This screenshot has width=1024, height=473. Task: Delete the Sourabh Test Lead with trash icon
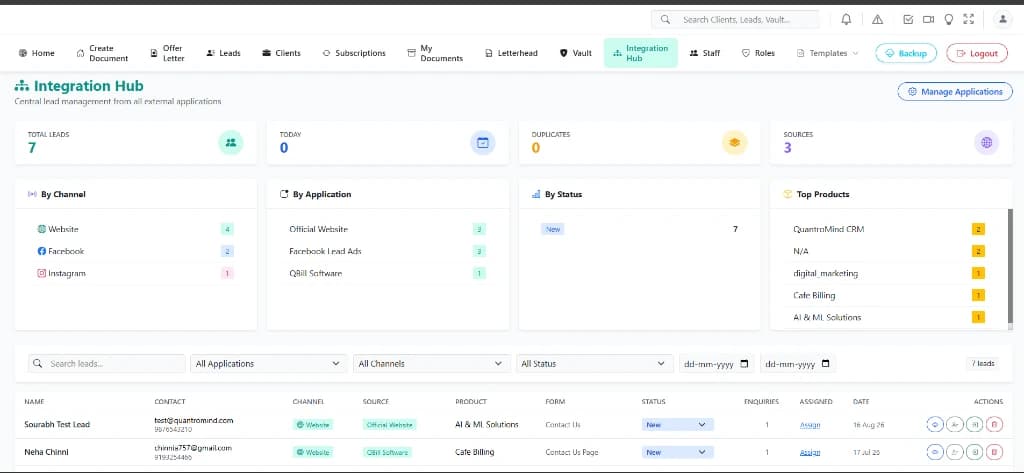click(x=995, y=425)
